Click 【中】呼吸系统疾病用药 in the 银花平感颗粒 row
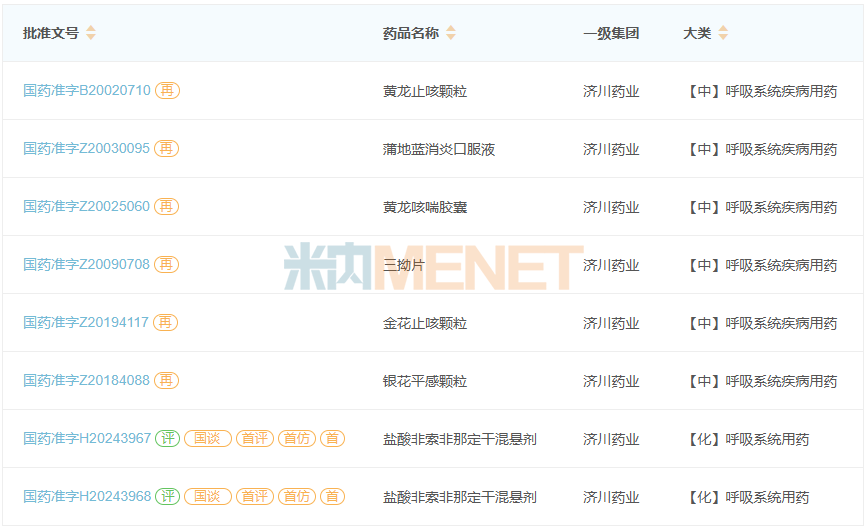868x531 pixels. tap(761, 382)
